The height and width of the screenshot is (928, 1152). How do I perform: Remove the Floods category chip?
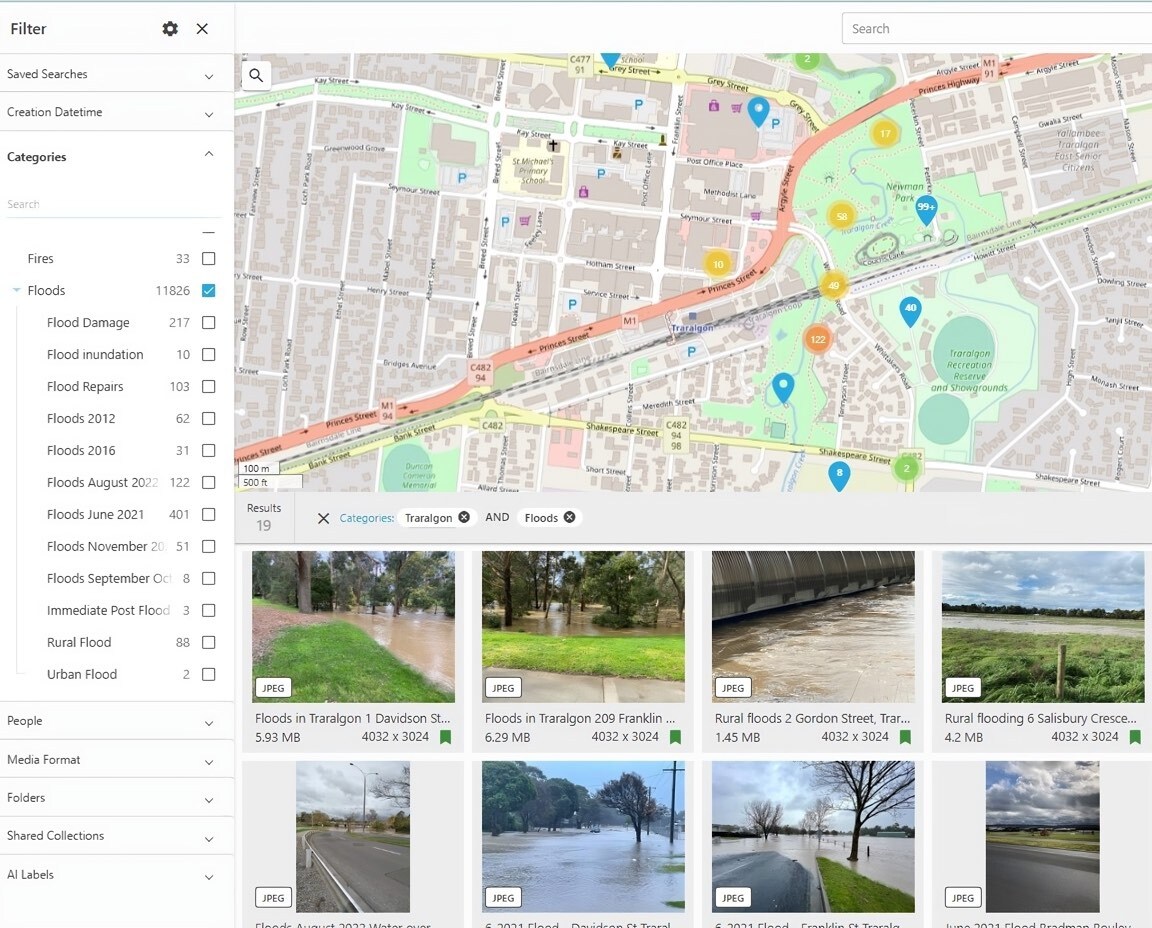click(x=569, y=517)
